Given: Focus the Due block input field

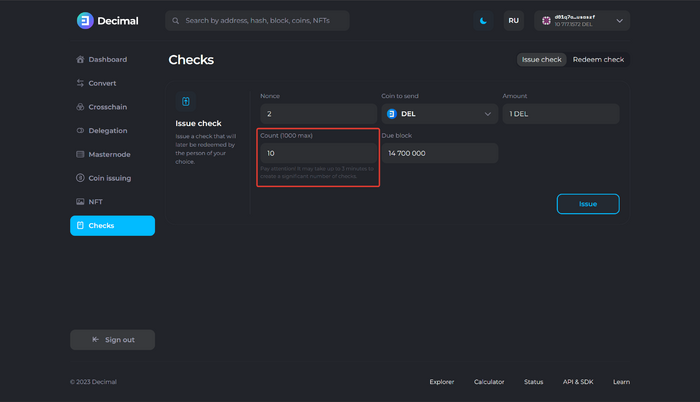Looking at the screenshot, I should (440, 153).
